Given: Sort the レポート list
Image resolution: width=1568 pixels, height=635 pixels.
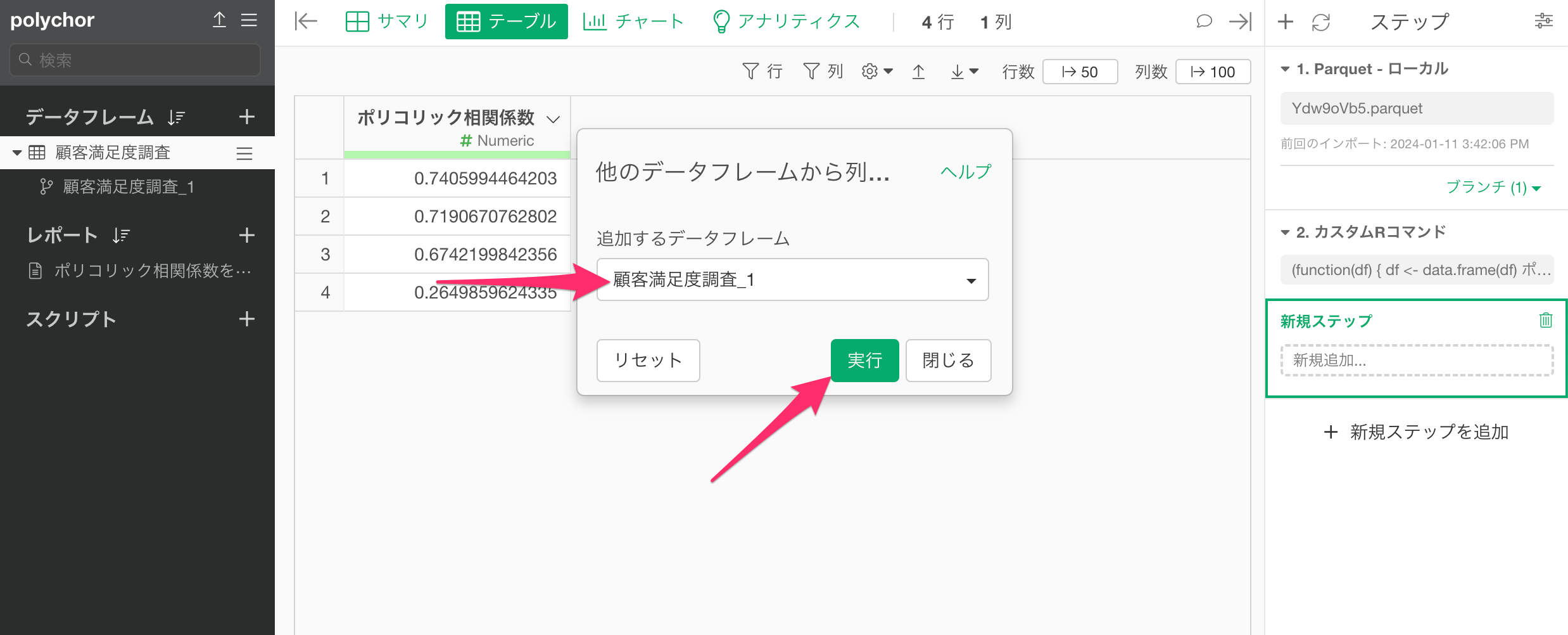Looking at the screenshot, I should pos(121,236).
